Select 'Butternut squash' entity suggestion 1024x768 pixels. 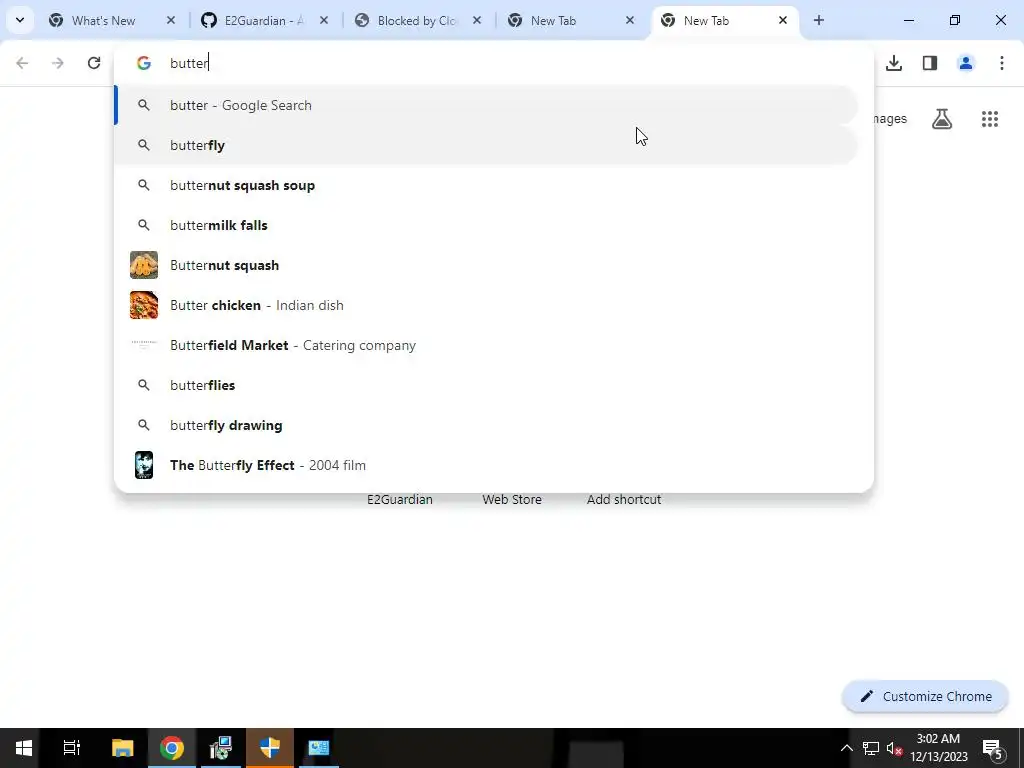coord(486,265)
